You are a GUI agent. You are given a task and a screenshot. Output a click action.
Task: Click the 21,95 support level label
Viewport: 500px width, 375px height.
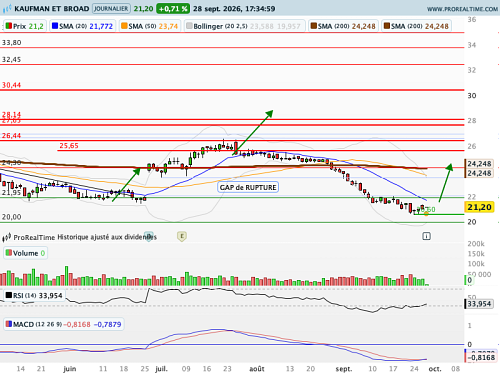tap(11, 193)
